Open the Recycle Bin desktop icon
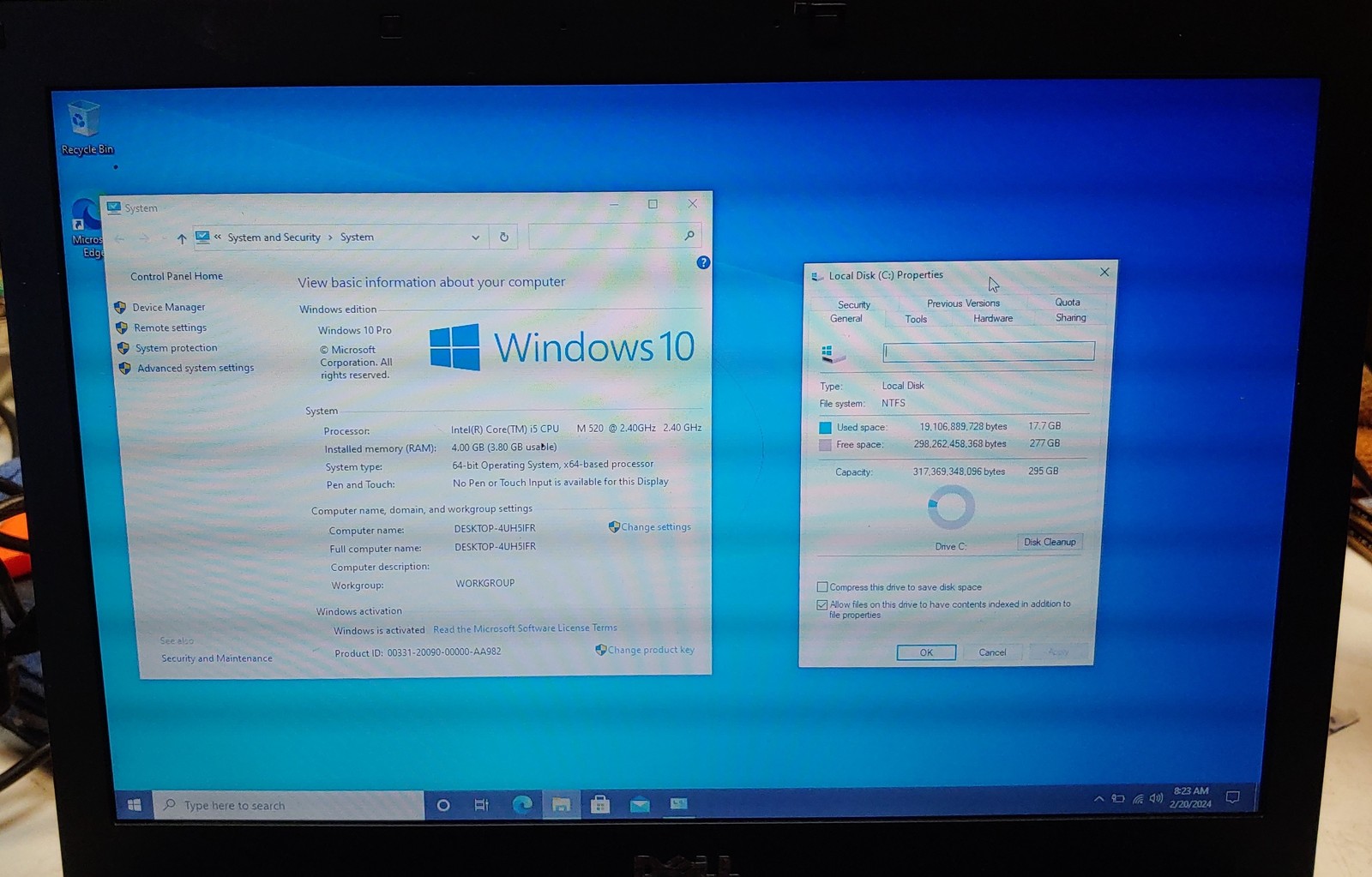This screenshot has height=877, width=1372. click(86, 127)
